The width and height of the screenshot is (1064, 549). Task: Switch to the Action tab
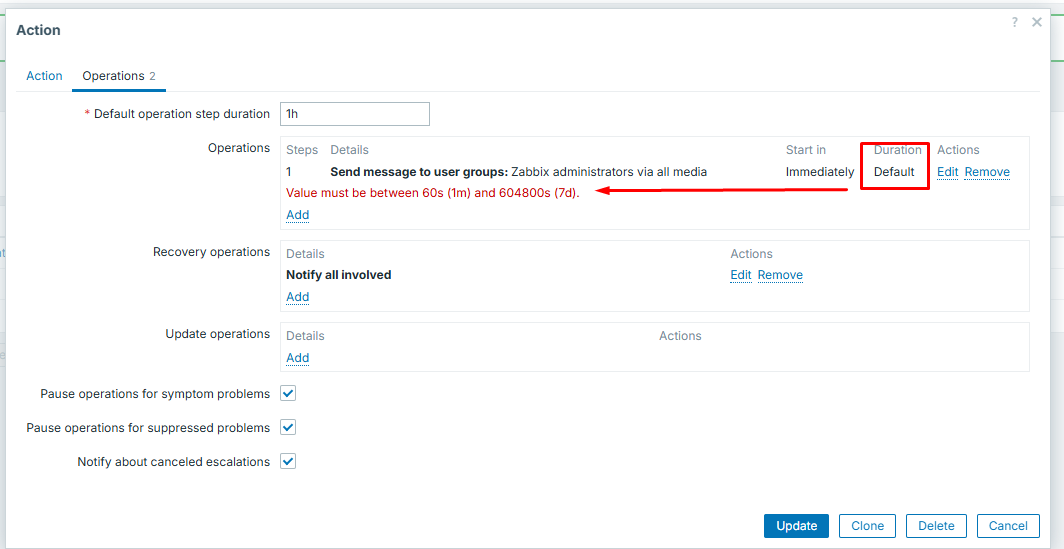[x=44, y=76]
